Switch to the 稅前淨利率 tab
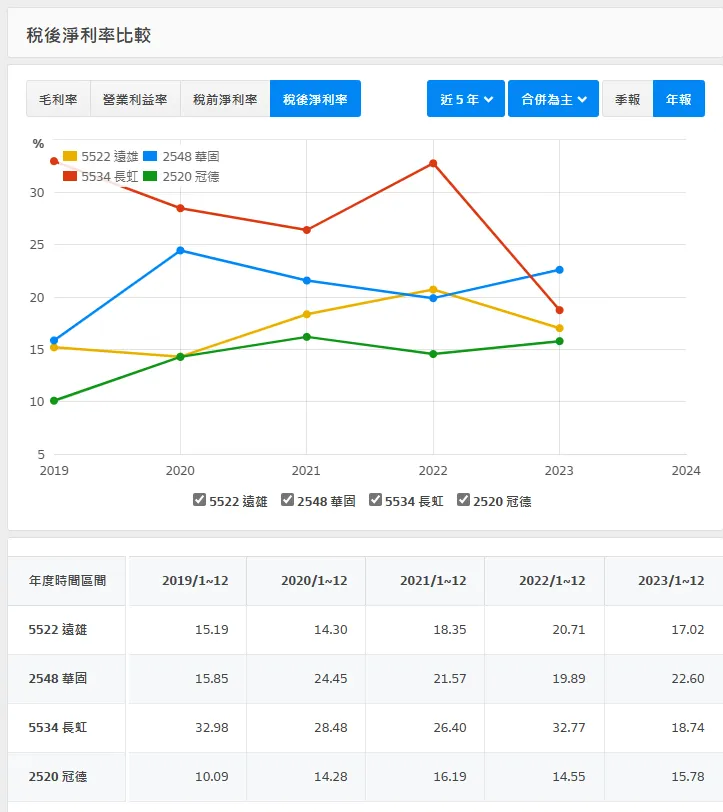 tap(225, 99)
